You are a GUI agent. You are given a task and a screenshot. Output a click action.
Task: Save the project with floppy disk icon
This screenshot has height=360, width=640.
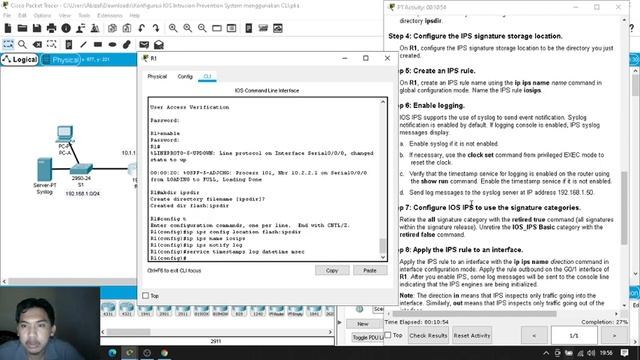pyautogui.click(x=37, y=28)
